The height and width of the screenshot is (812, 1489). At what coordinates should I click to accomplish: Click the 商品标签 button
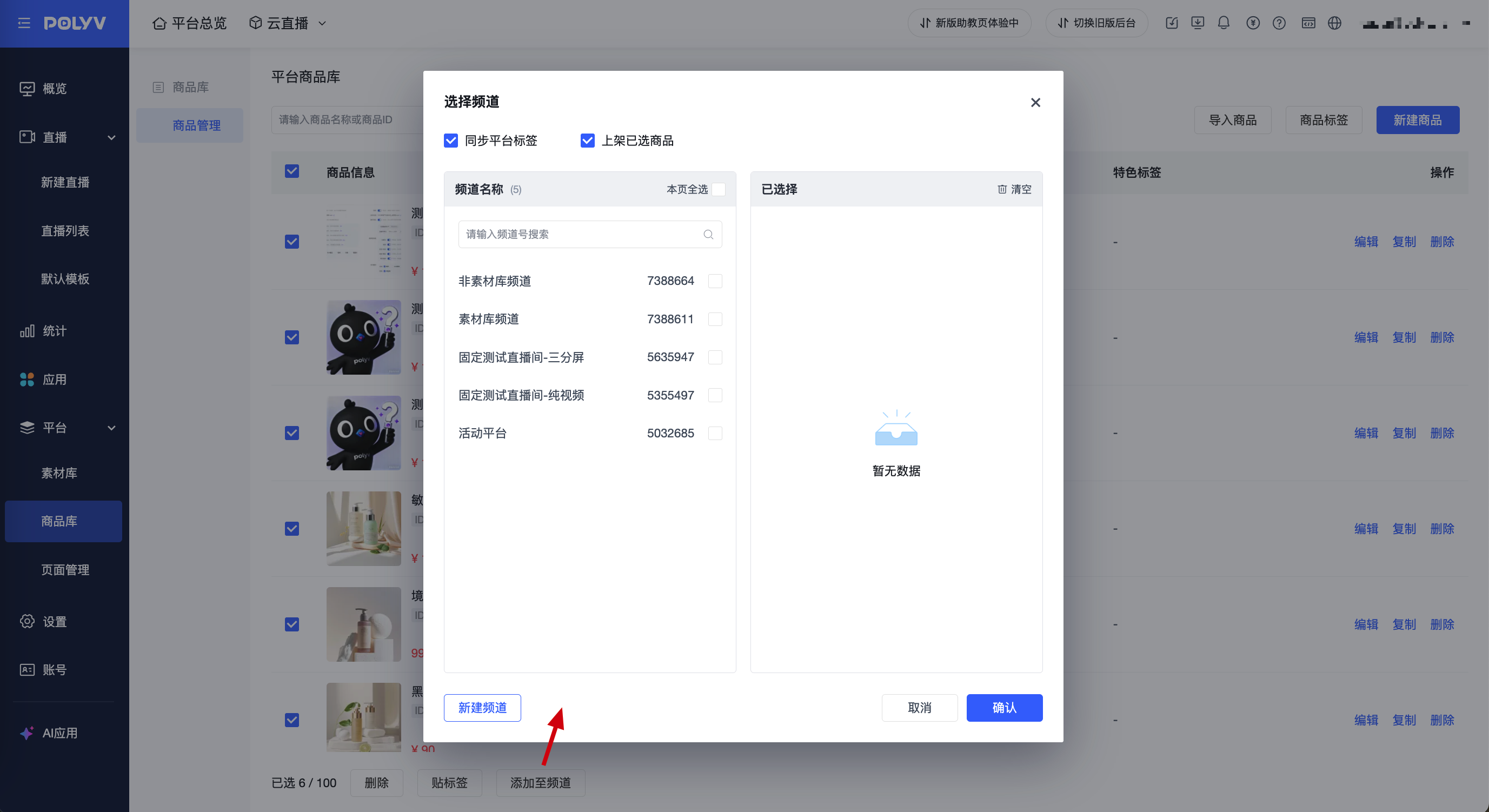(1324, 120)
